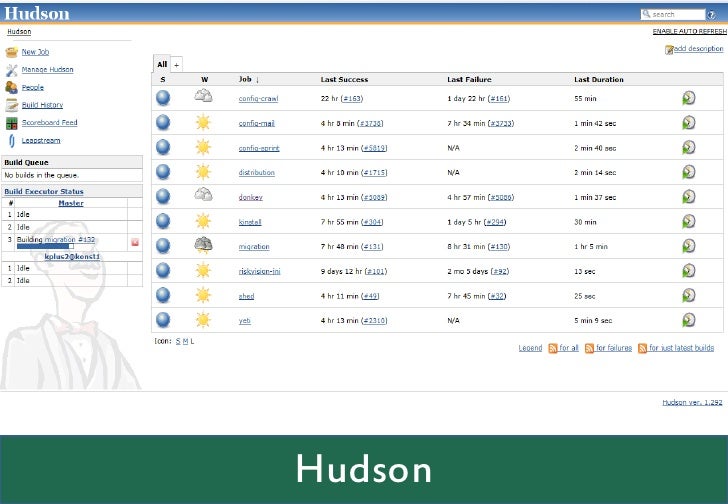The height and width of the screenshot is (504, 728).
Task: Open the Build History link
Action: [42, 105]
